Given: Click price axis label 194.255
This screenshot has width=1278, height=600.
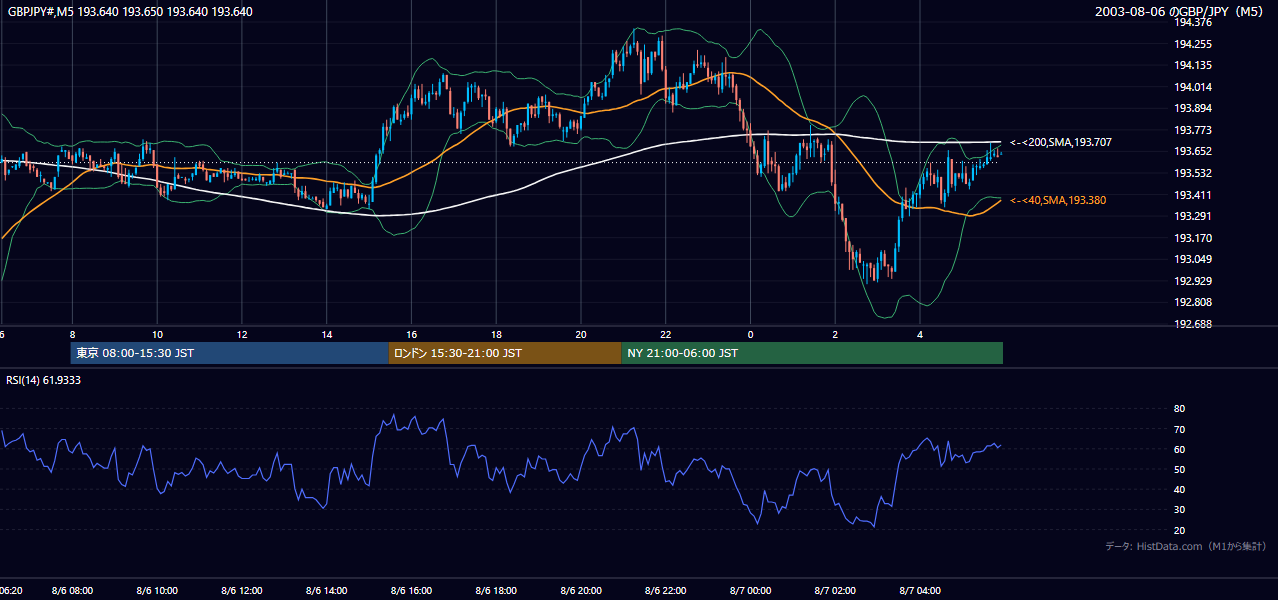Looking at the screenshot, I should [x=1193, y=44].
